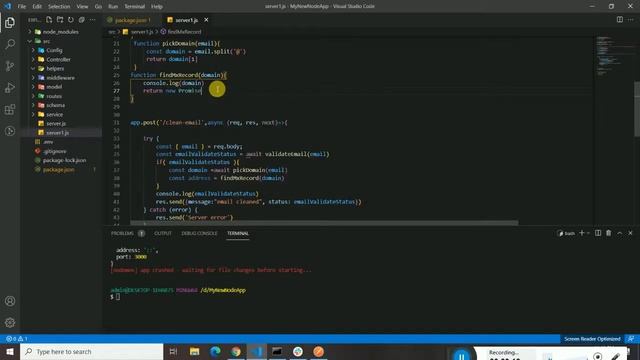Close the server1.js editor tab
This screenshot has width=640, height=360.
point(206,20)
